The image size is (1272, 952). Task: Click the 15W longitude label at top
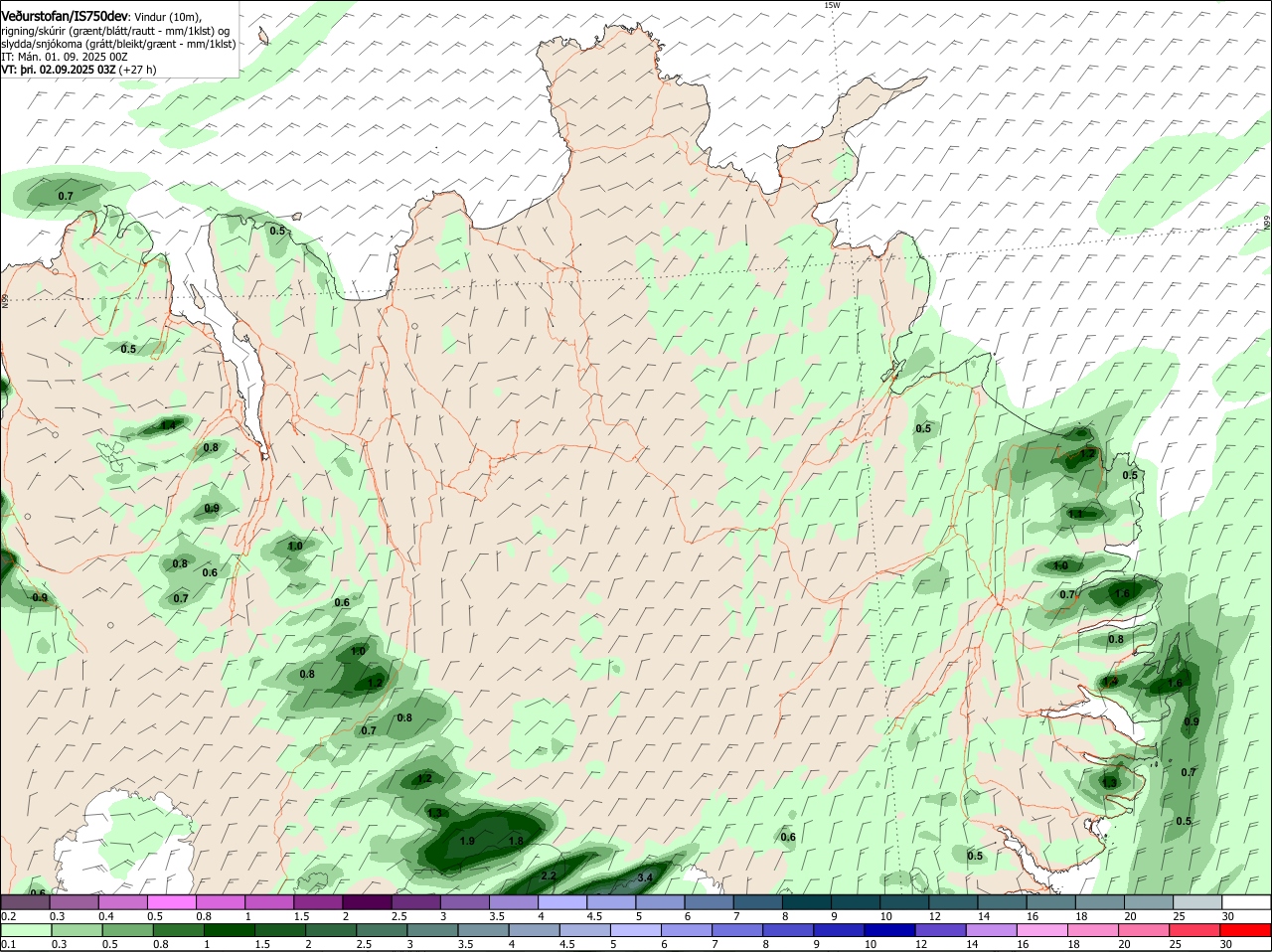(832, 5)
